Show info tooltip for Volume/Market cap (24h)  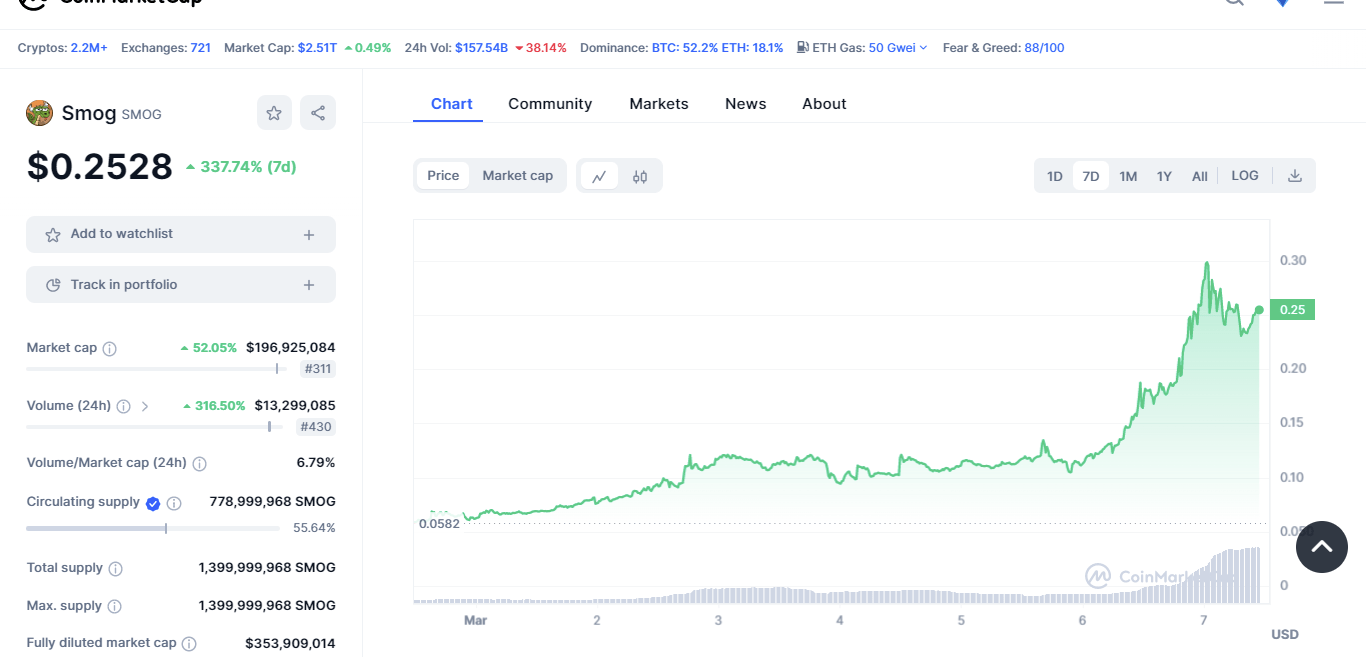(200, 464)
